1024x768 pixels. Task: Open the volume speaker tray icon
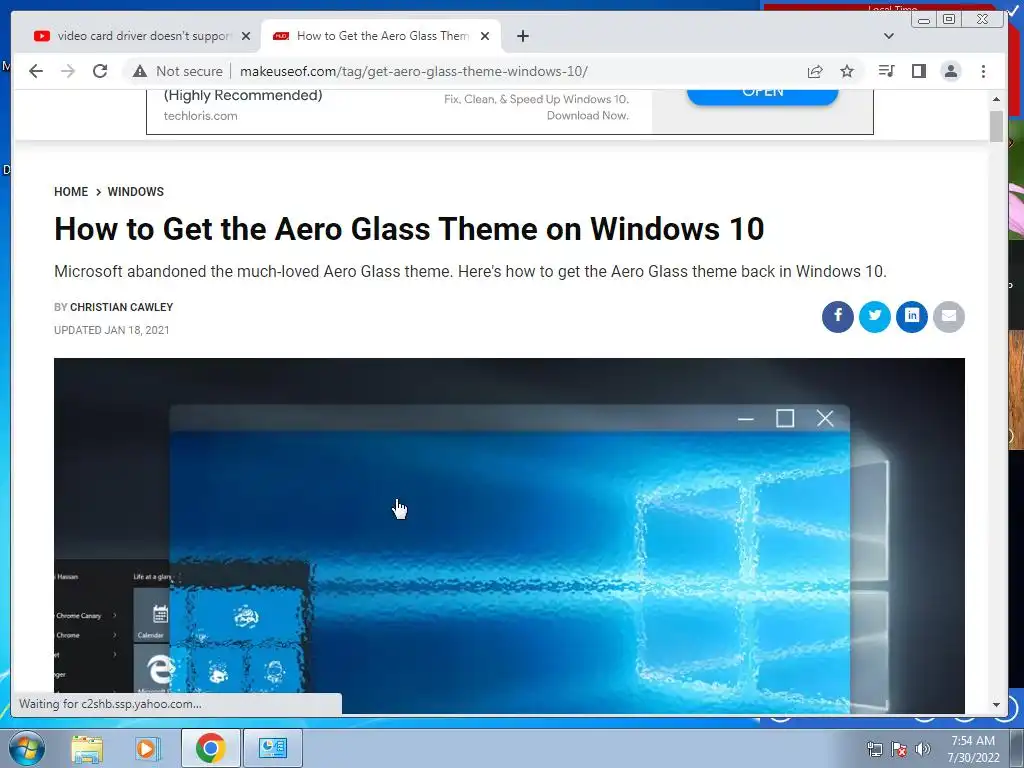coord(923,749)
